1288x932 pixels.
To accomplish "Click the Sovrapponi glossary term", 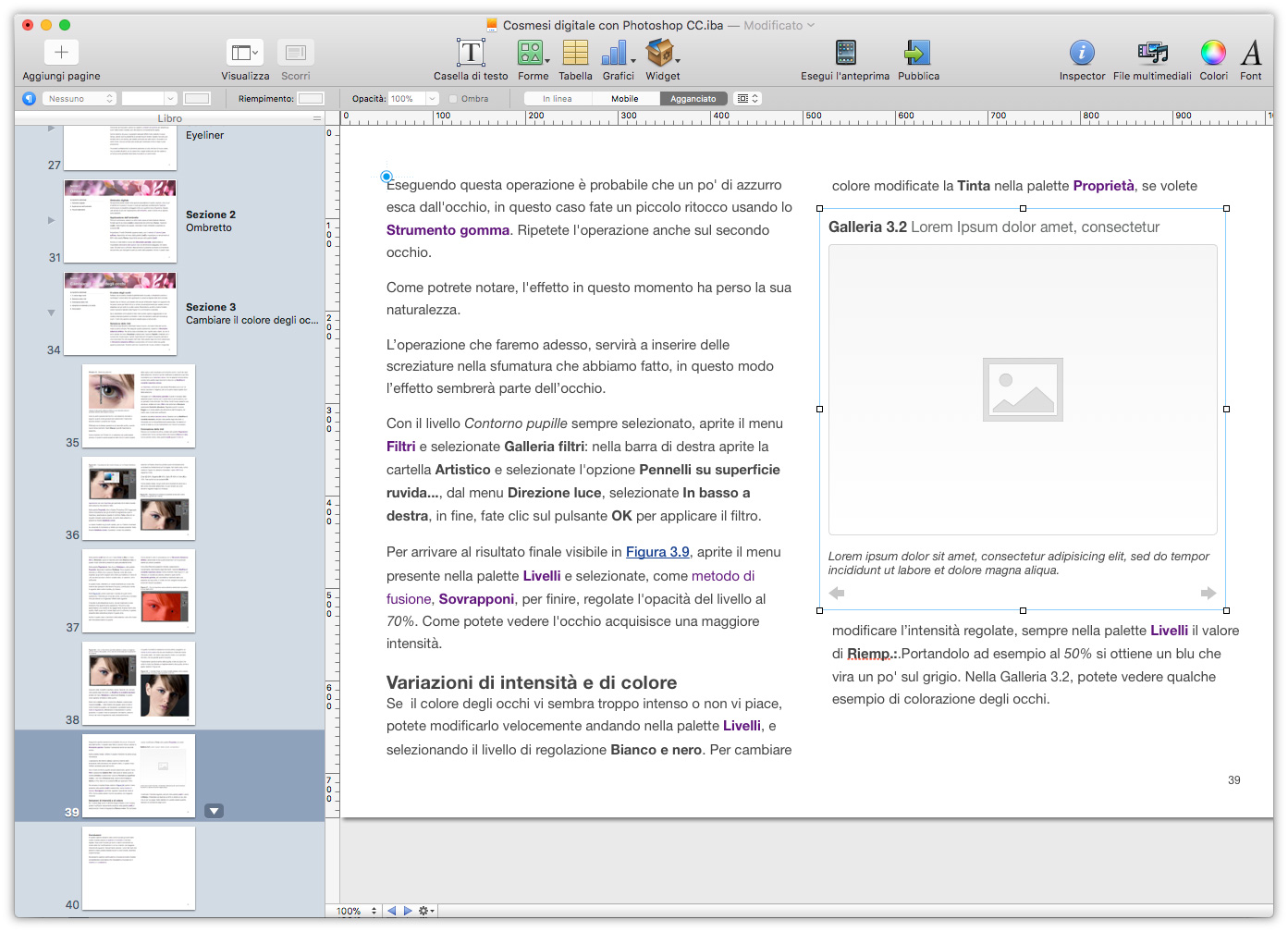I will click(x=476, y=599).
